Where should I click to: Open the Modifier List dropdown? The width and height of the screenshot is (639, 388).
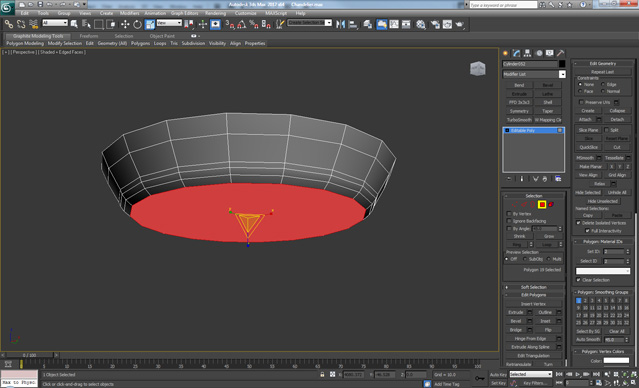[534, 74]
